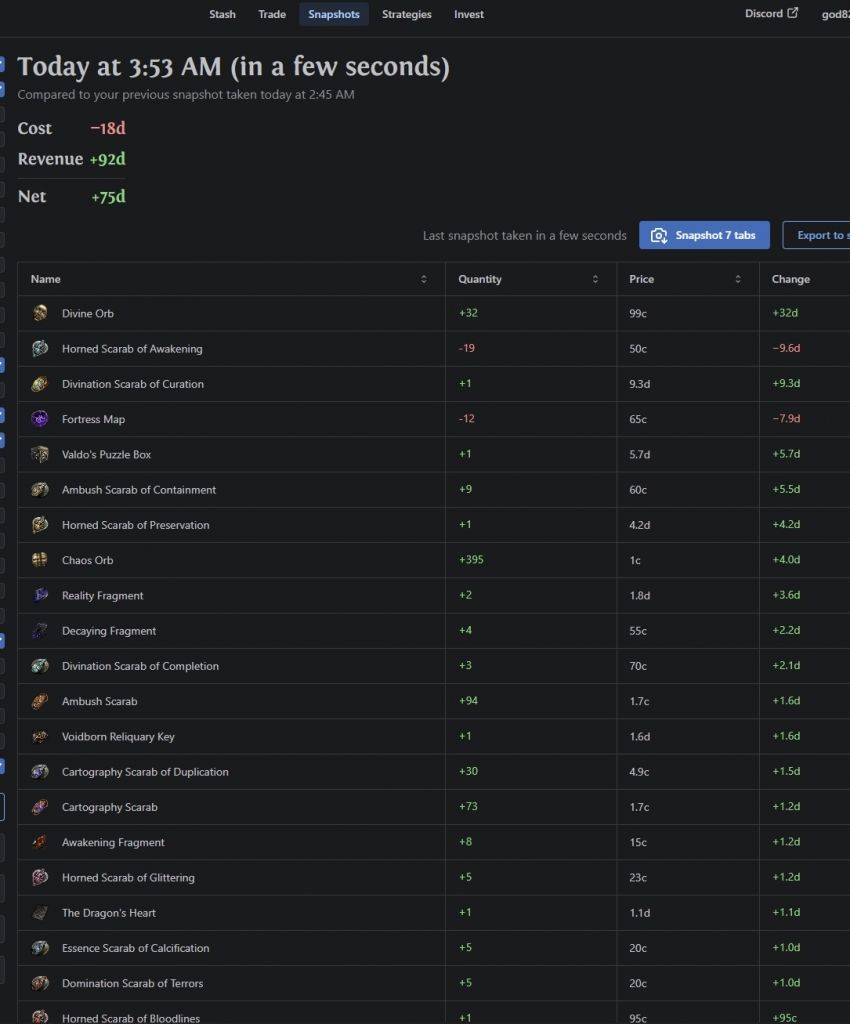The width and height of the screenshot is (850, 1024).
Task: Click the Chaos Orb item icon
Action: point(40,560)
